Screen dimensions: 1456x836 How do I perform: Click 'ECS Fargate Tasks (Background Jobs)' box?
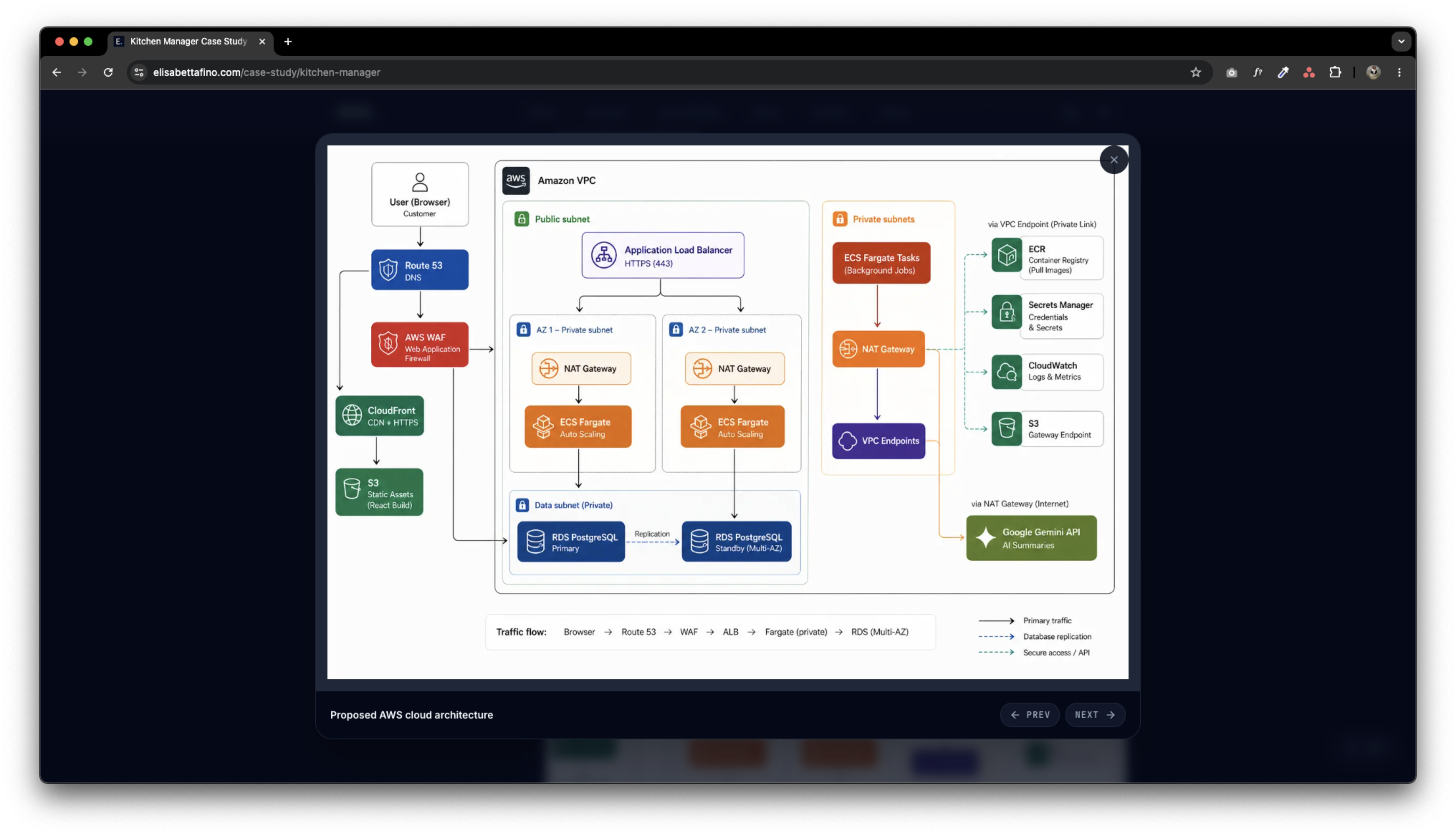[881, 263]
